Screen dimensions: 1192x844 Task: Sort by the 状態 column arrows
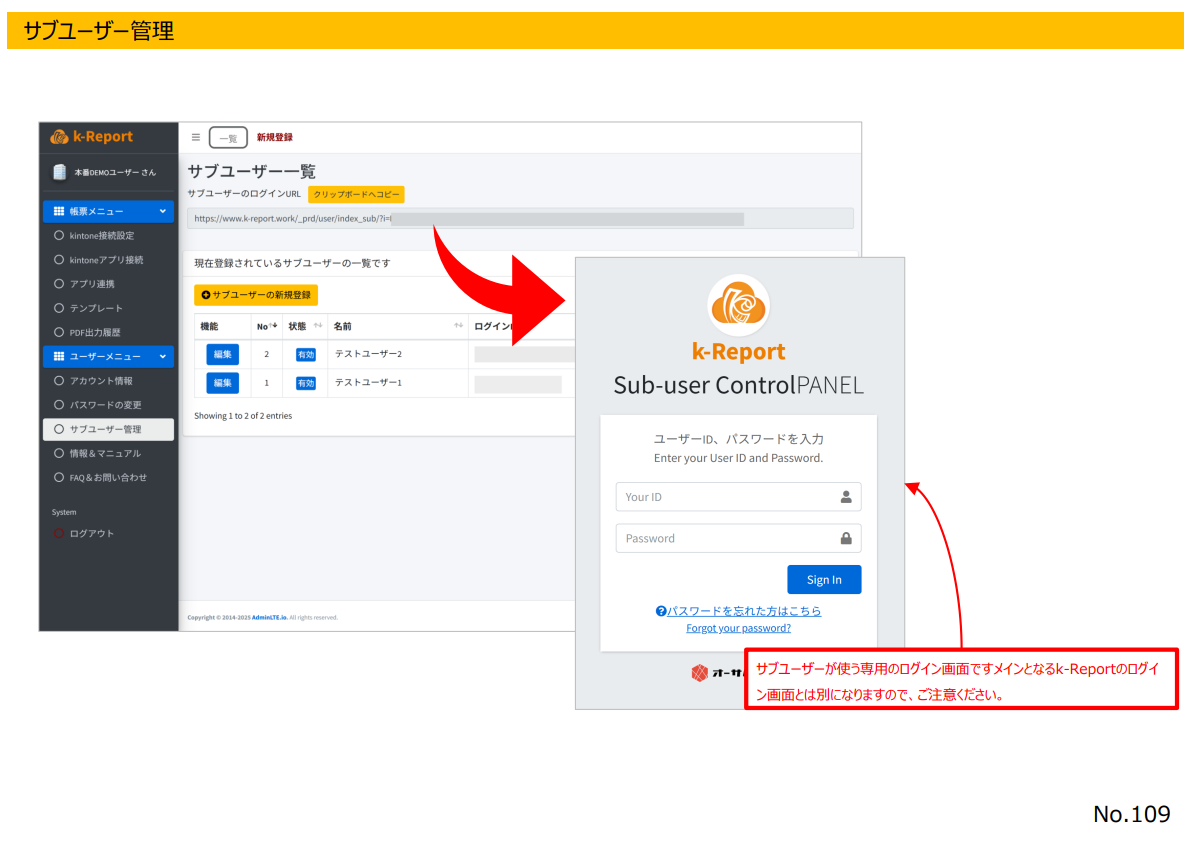[x=318, y=326]
